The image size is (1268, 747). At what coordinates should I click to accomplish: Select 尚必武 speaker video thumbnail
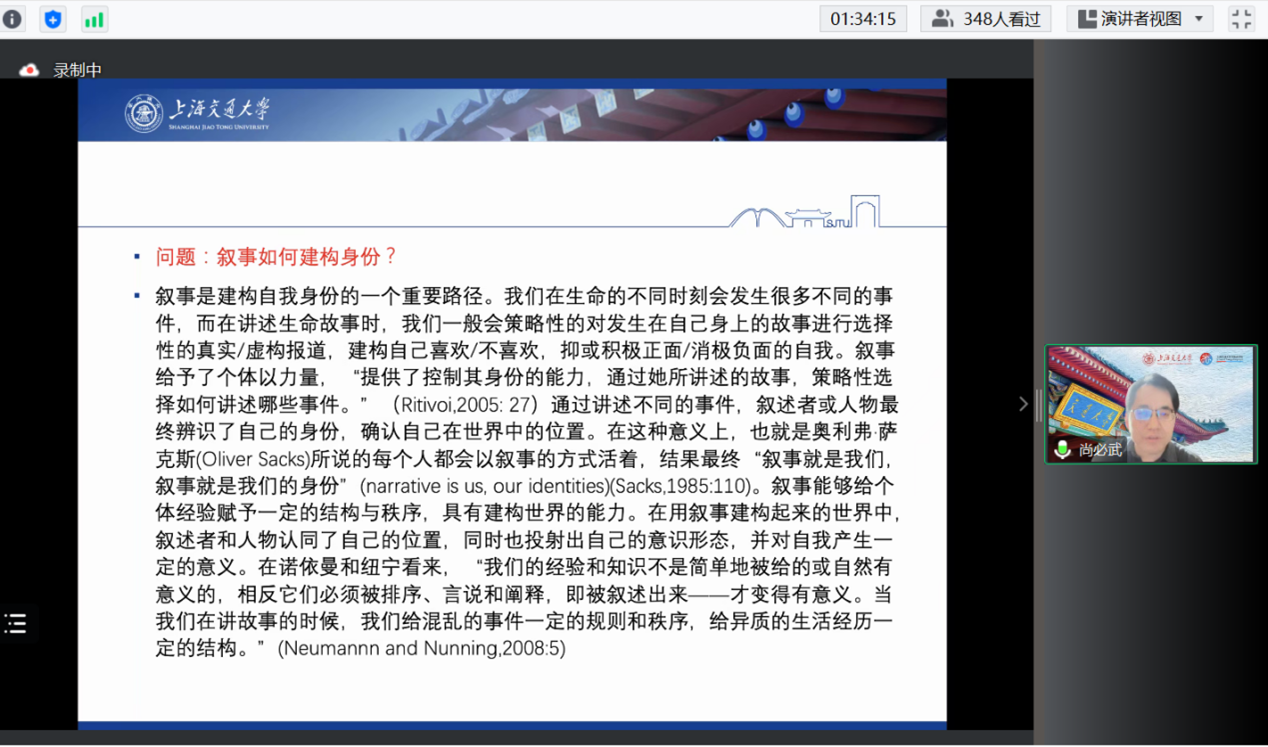coord(1151,404)
